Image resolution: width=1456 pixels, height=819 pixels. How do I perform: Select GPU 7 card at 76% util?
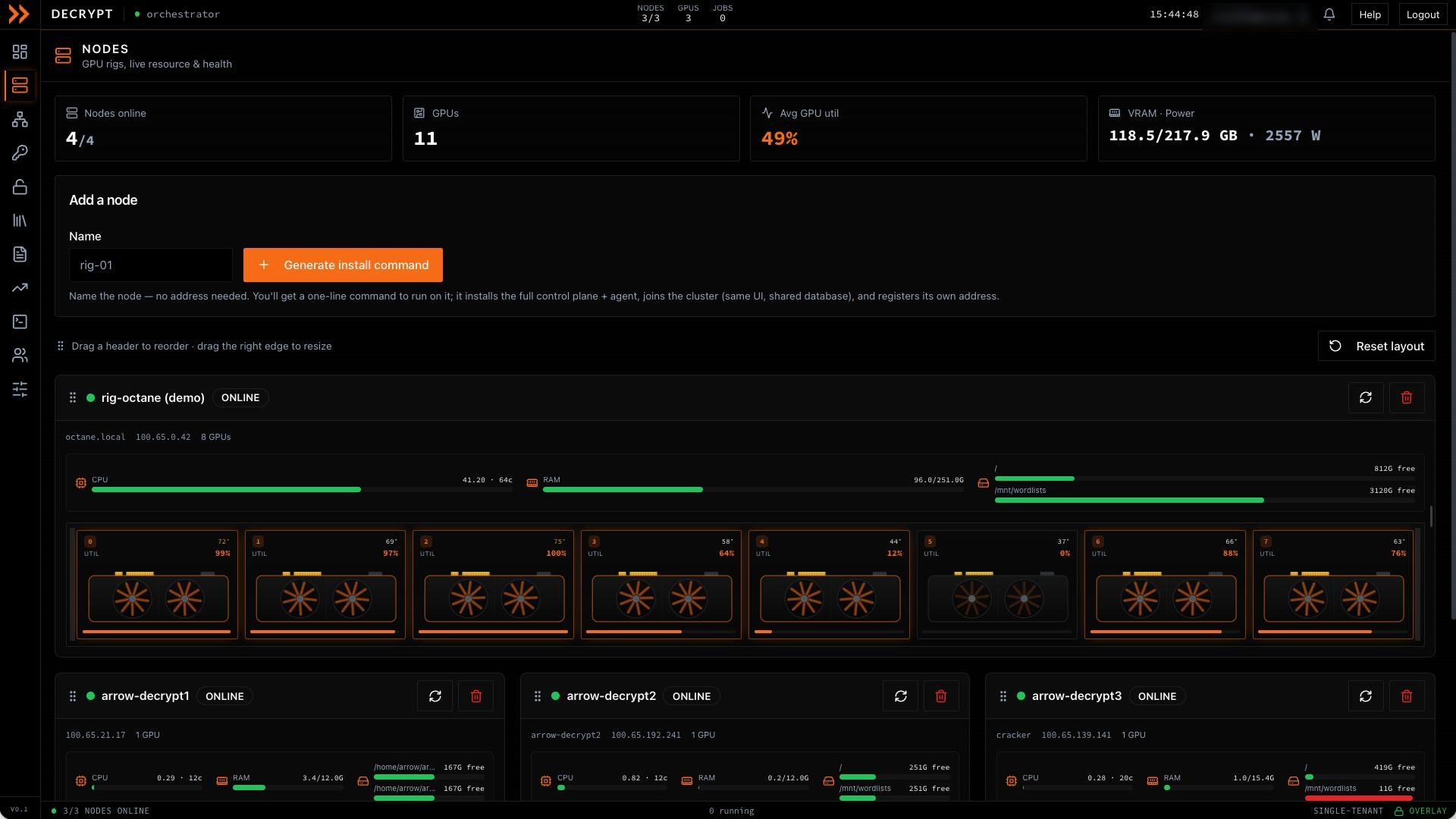pos(1333,585)
